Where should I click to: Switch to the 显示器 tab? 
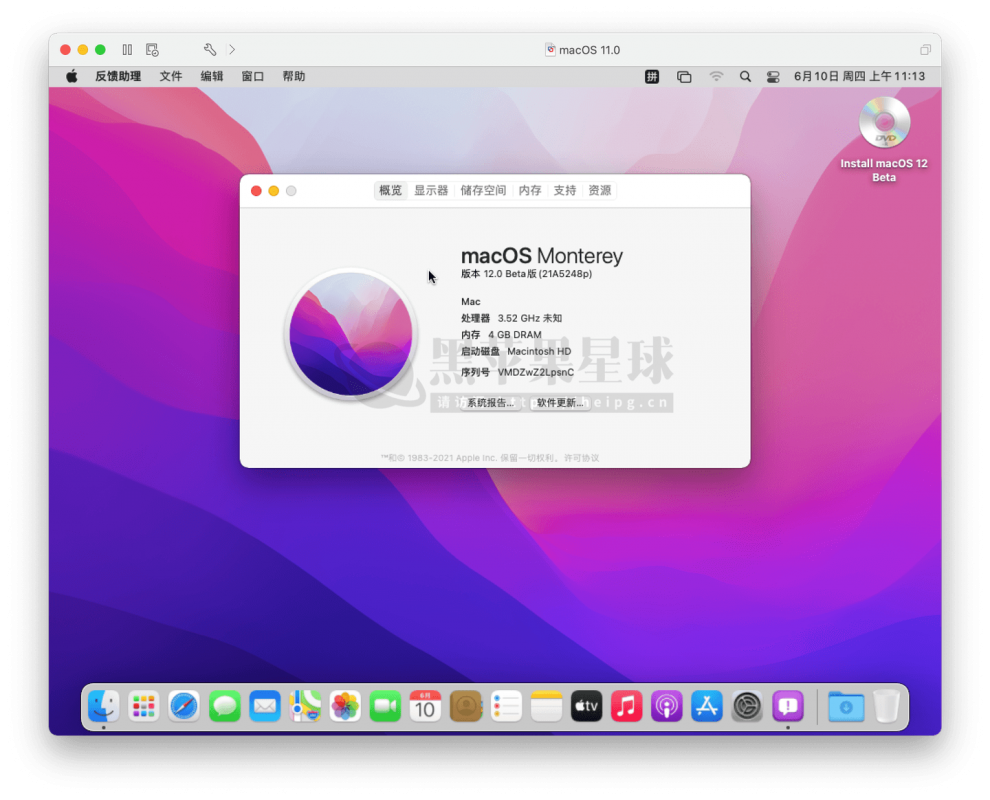coord(432,190)
